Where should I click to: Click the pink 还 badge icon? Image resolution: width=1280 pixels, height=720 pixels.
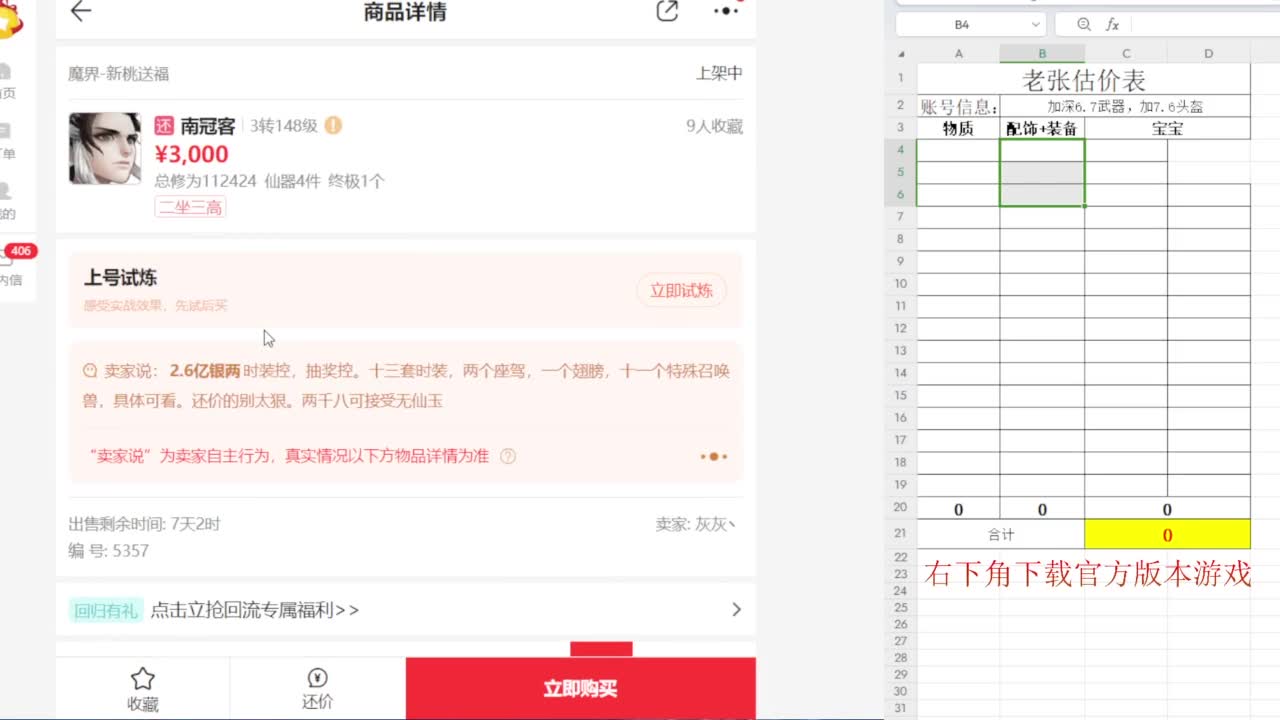[164, 126]
